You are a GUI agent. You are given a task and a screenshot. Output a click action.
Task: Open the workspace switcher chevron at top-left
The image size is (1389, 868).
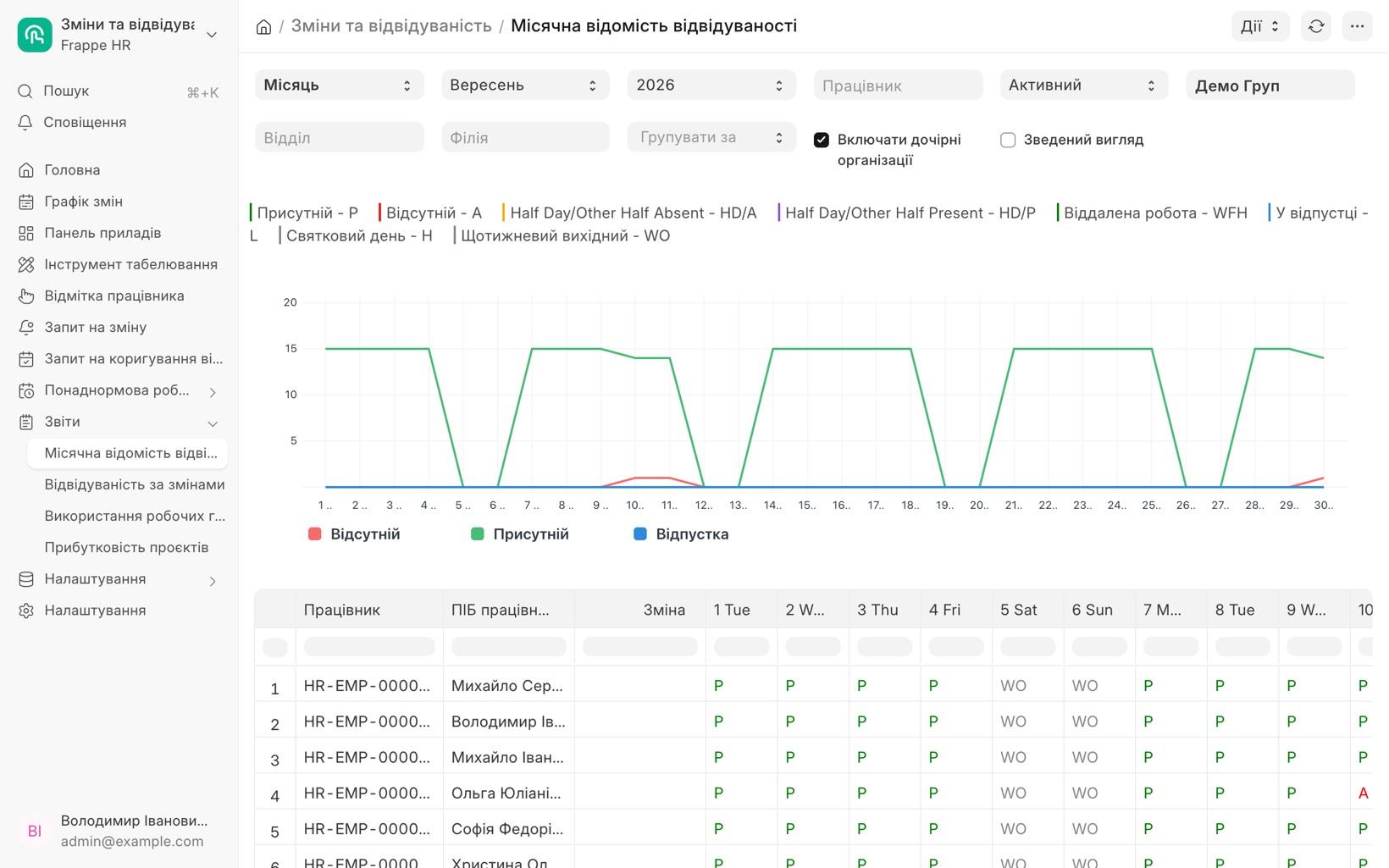point(212,35)
